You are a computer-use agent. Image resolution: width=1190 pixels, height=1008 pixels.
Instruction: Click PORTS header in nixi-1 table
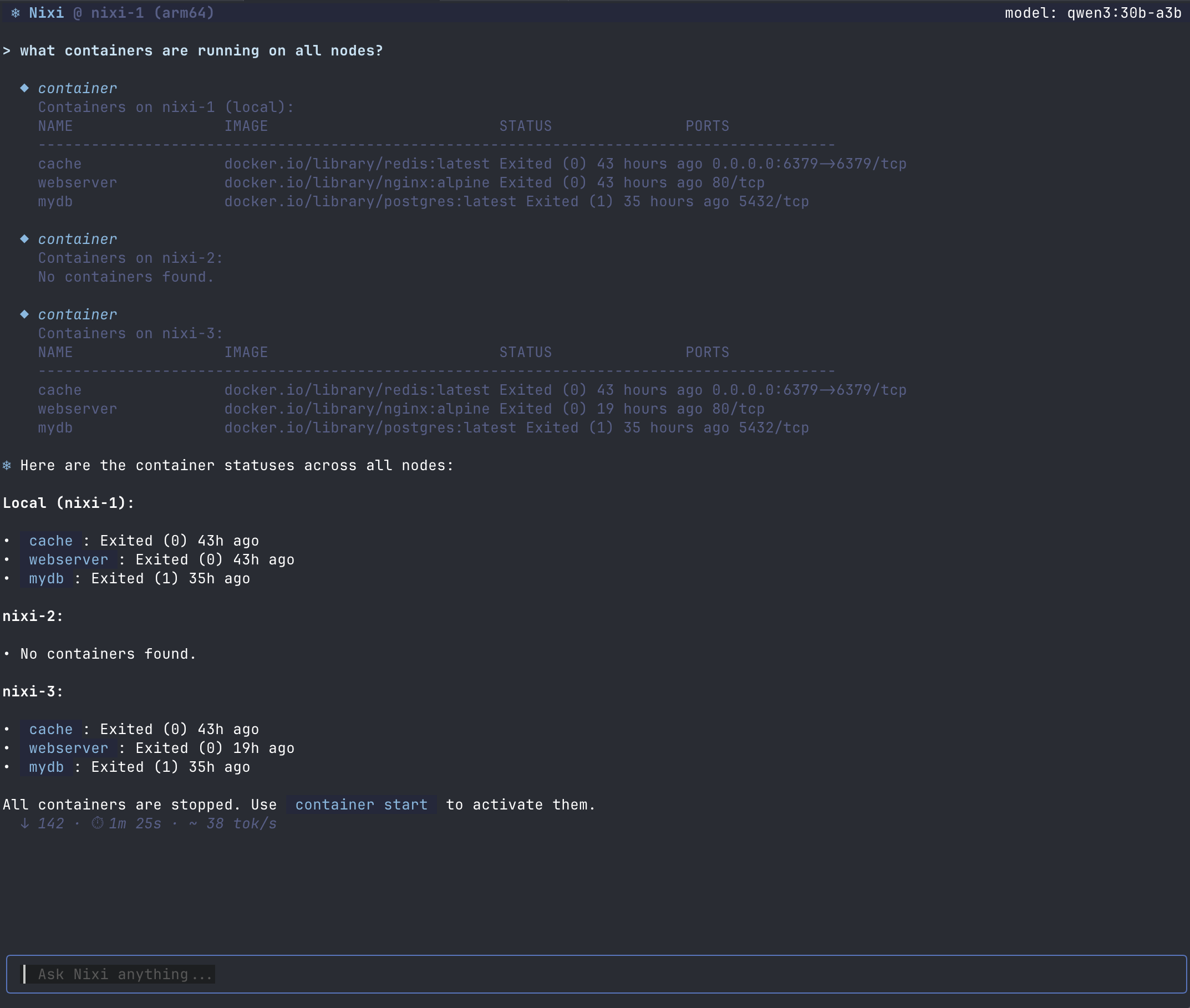pos(708,126)
